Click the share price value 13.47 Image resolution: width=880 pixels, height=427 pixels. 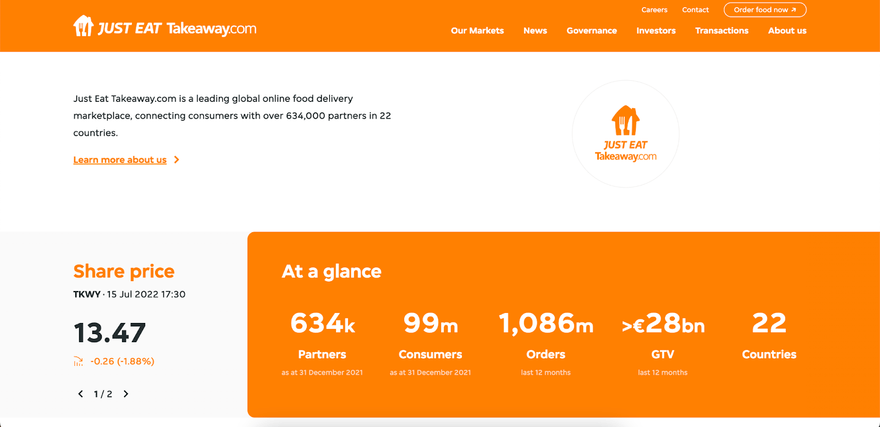click(109, 333)
